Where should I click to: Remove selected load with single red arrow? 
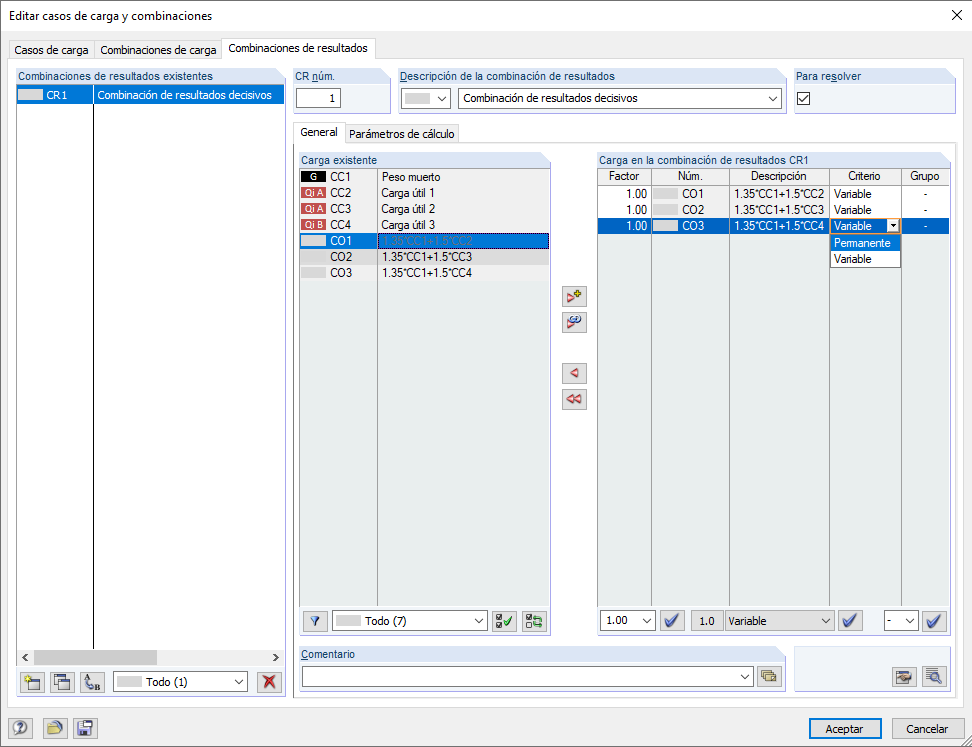(x=574, y=373)
